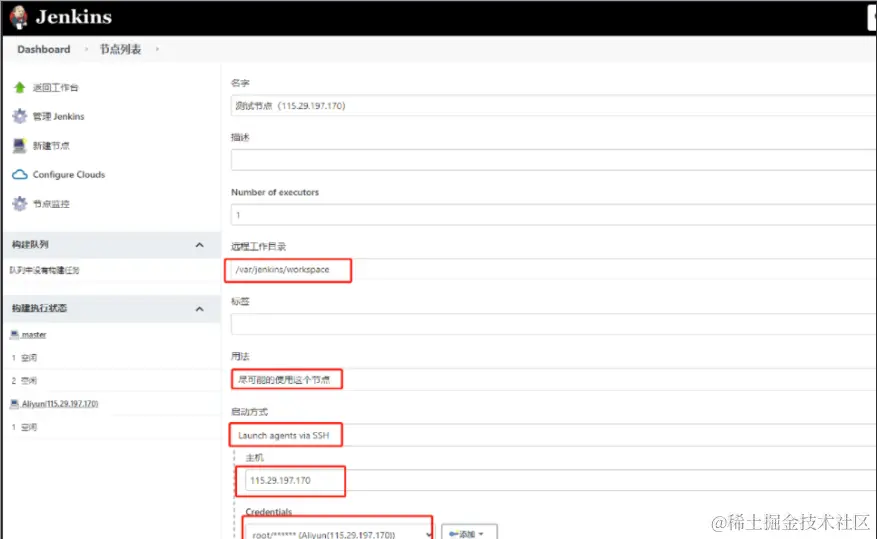Open Configure Clouds sidebar link
Viewport: 877px width, 539px height.
coord(69,174)
